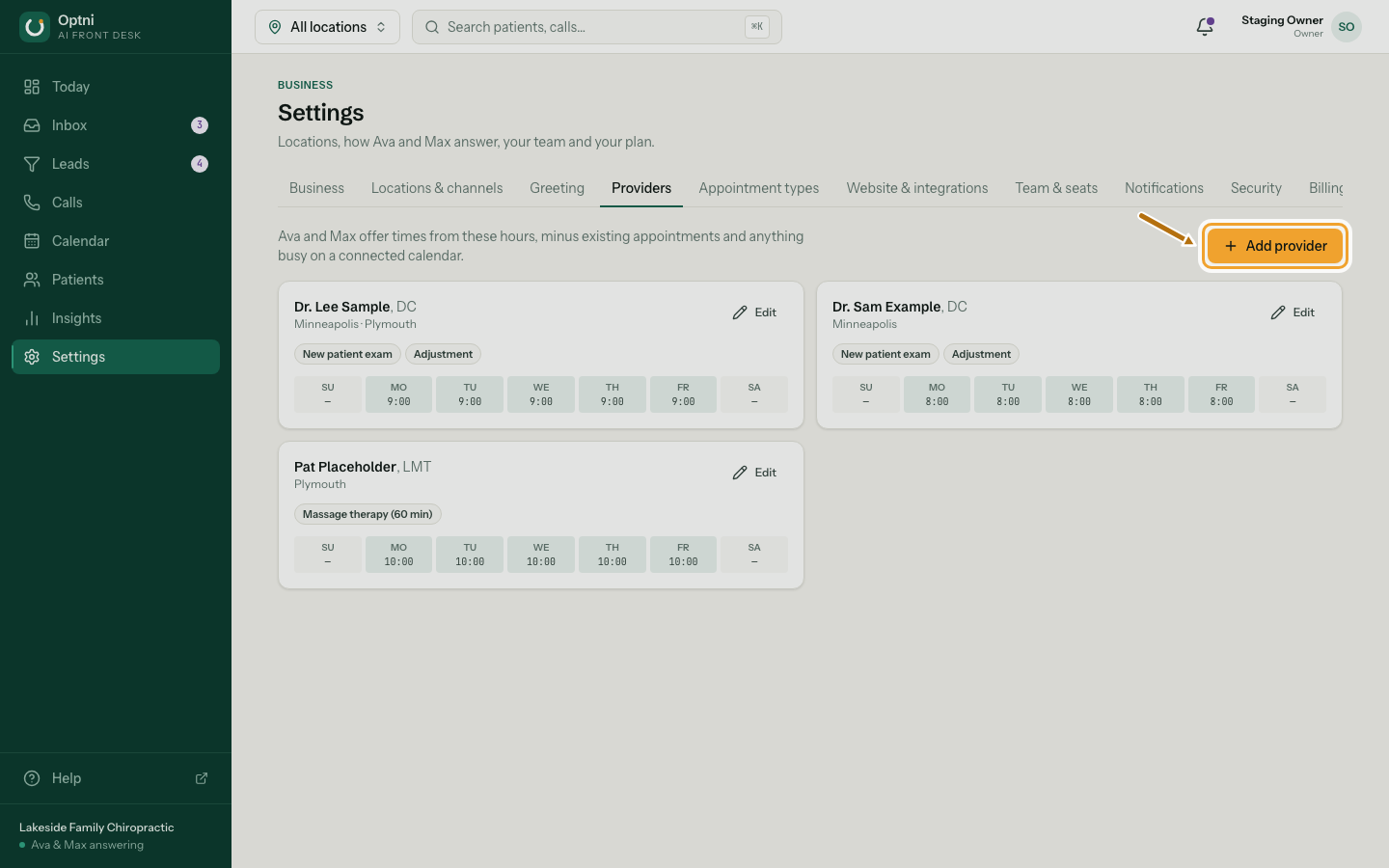The image size is (1389, 868).
Task: Open the Team & seats tab
Action: (1056, 188)
